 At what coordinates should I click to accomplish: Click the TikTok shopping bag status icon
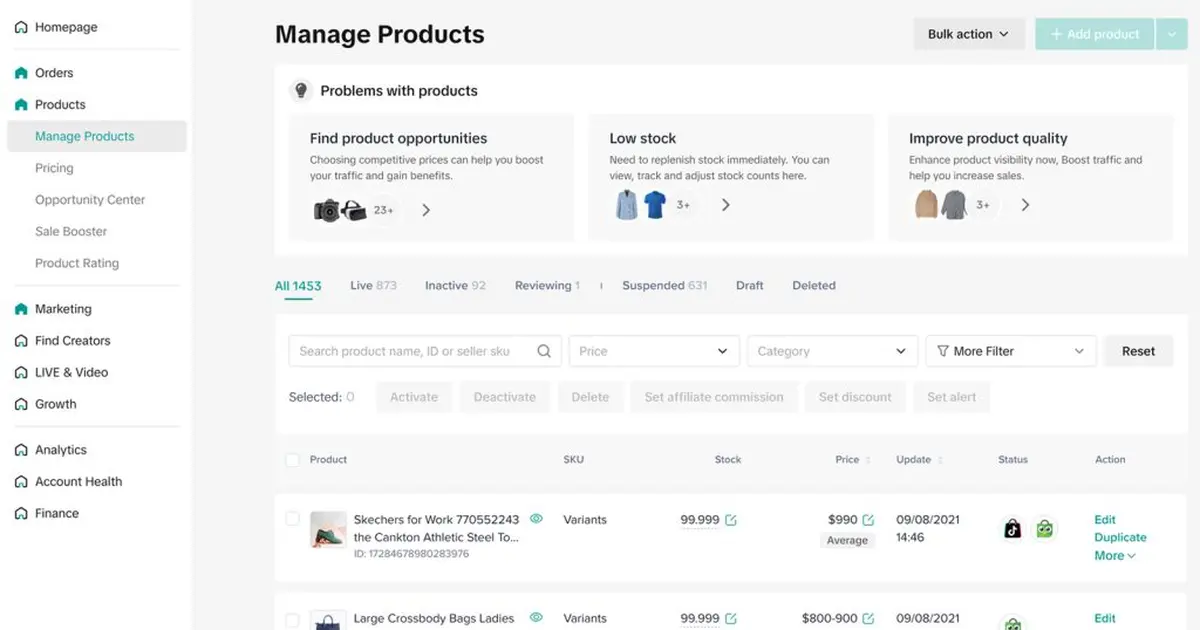click(1013, 528)
